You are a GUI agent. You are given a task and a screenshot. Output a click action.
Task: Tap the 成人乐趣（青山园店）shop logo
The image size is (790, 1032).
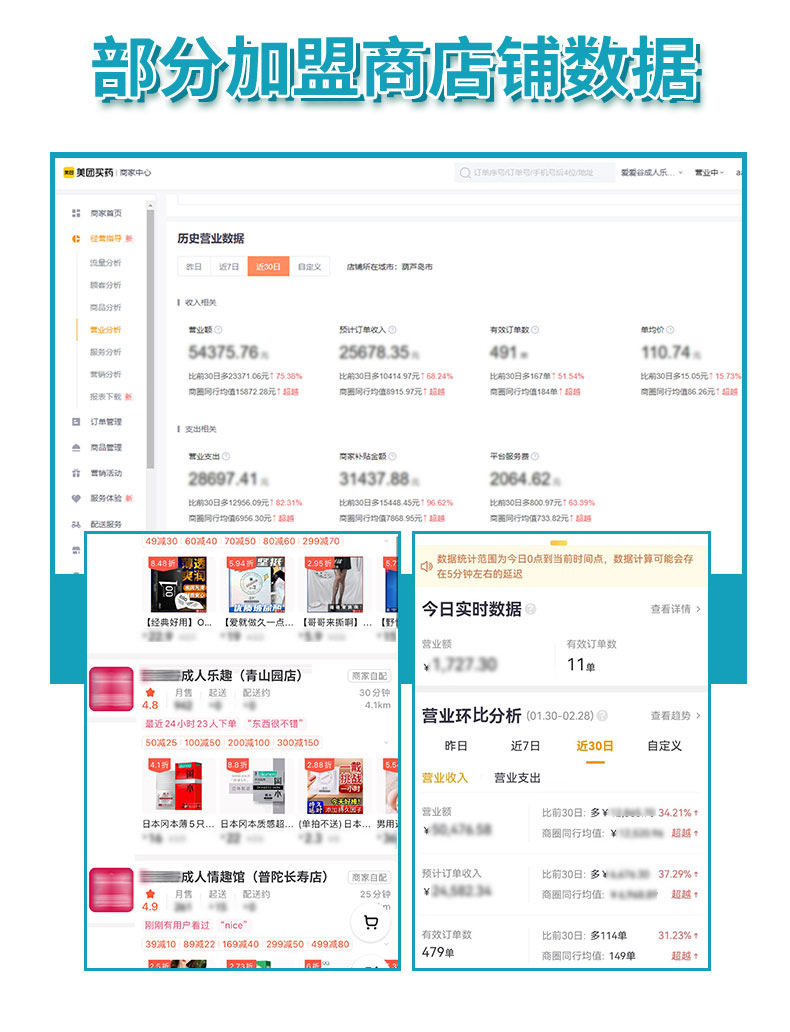pos(111,689)
